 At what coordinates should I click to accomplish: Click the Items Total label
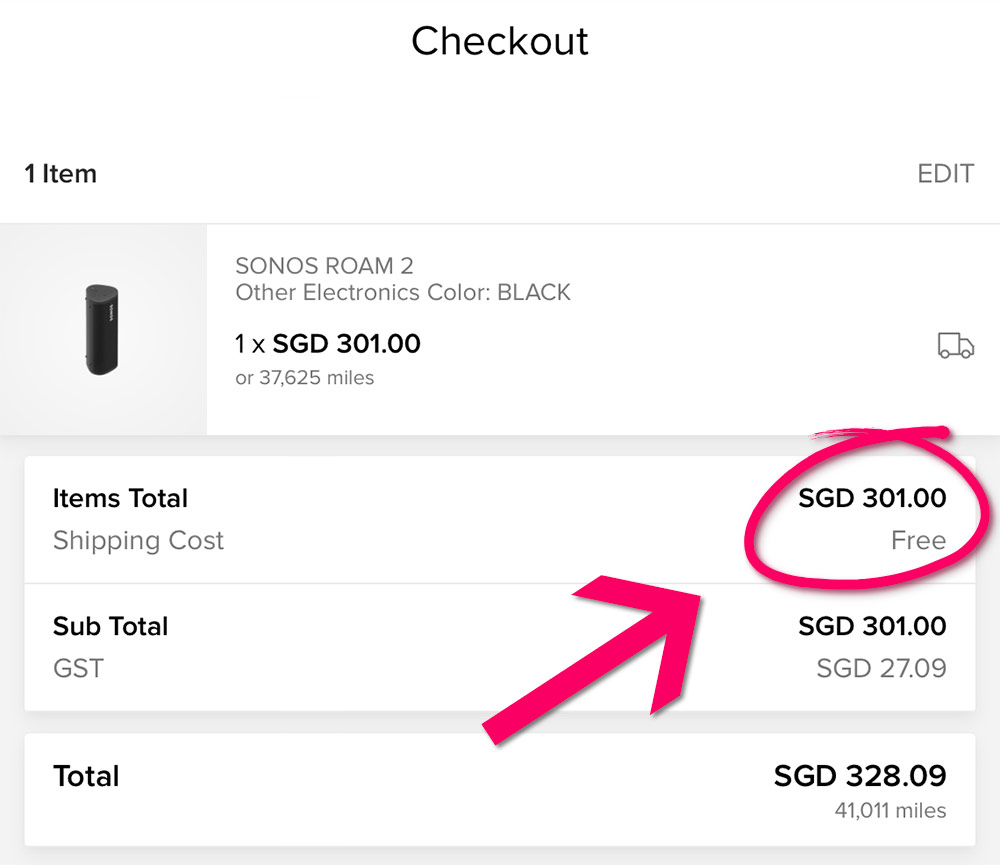tap(120, 498)
